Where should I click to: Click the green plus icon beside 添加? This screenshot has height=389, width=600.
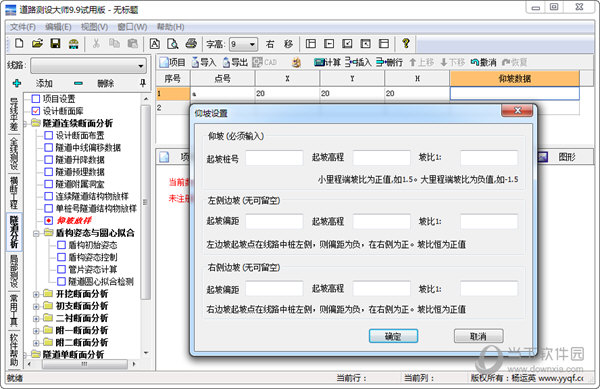[17, 83]
